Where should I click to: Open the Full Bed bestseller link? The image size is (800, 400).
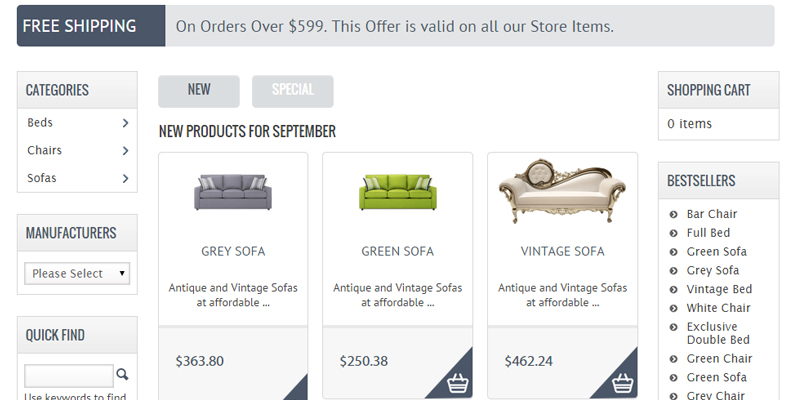[x=708, y=233]
